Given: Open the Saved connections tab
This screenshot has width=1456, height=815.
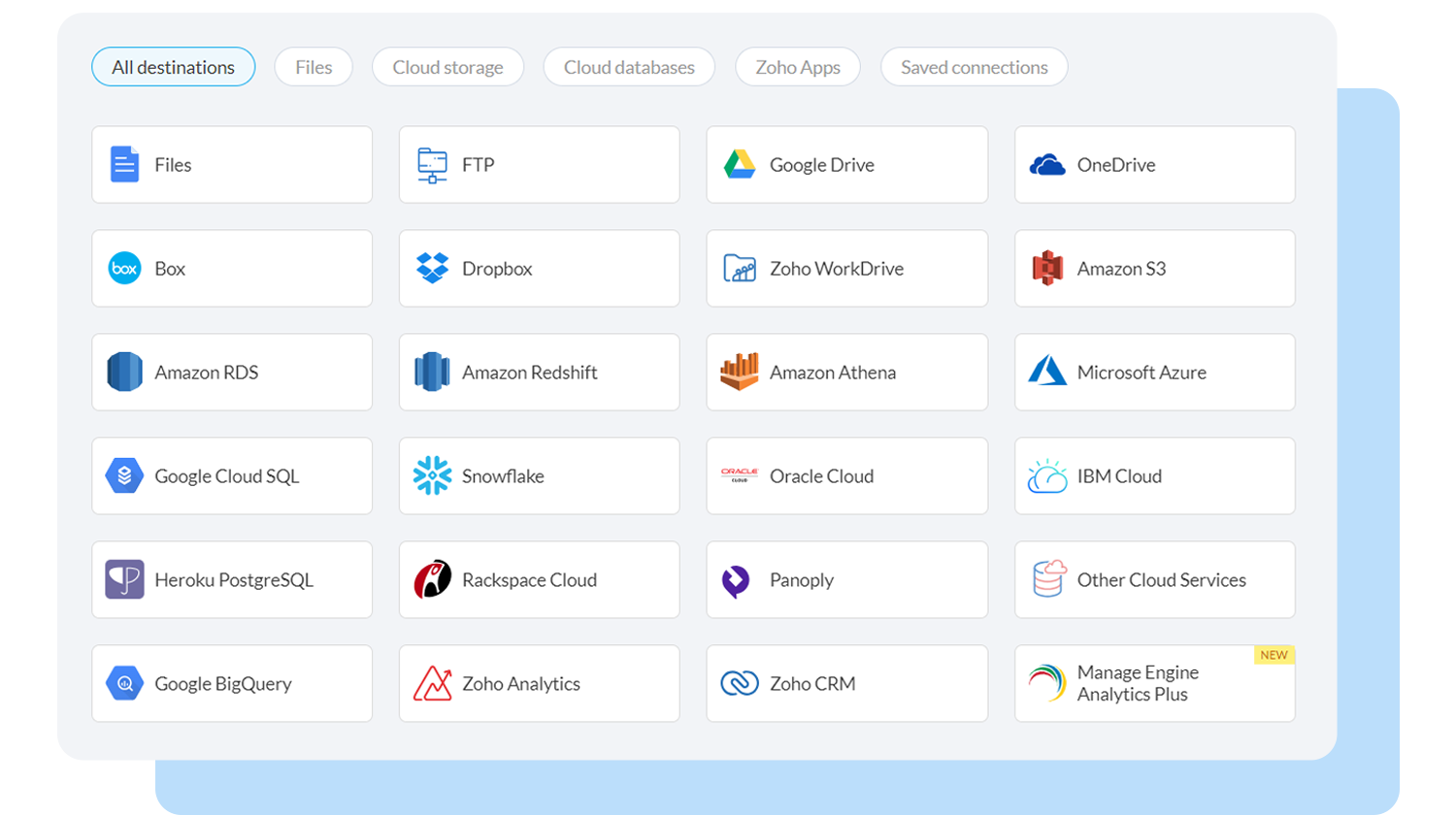Looking at the screenshot, I should pos(975,67).
